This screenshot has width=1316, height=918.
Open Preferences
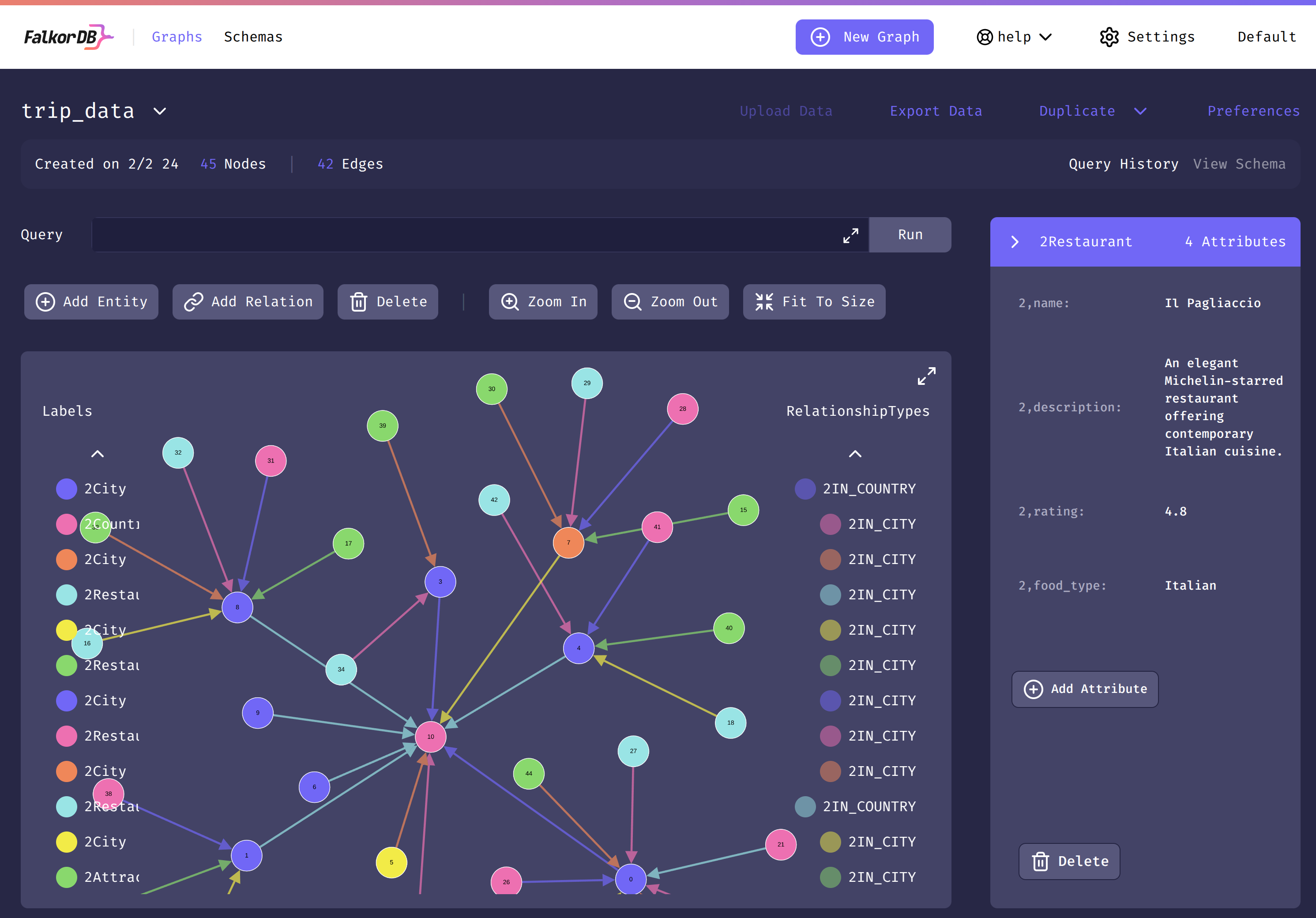(x=1253, y=111)
